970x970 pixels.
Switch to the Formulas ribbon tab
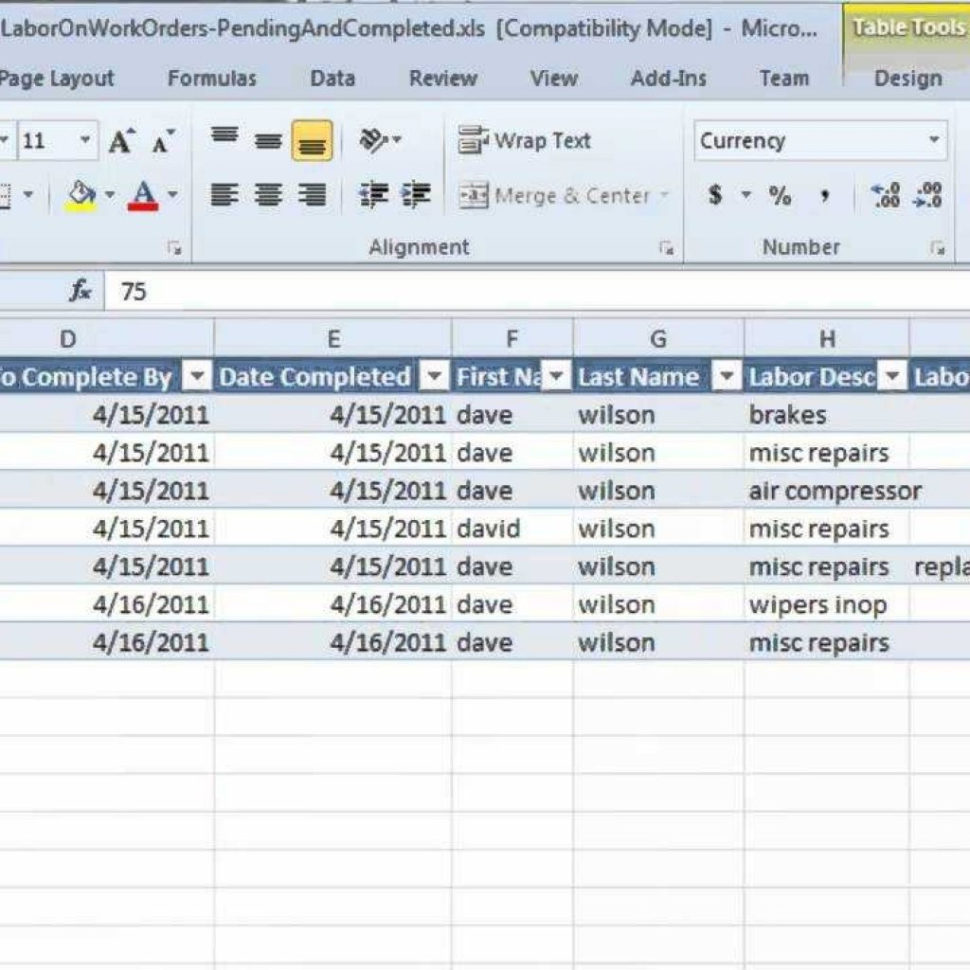[212, 78]
